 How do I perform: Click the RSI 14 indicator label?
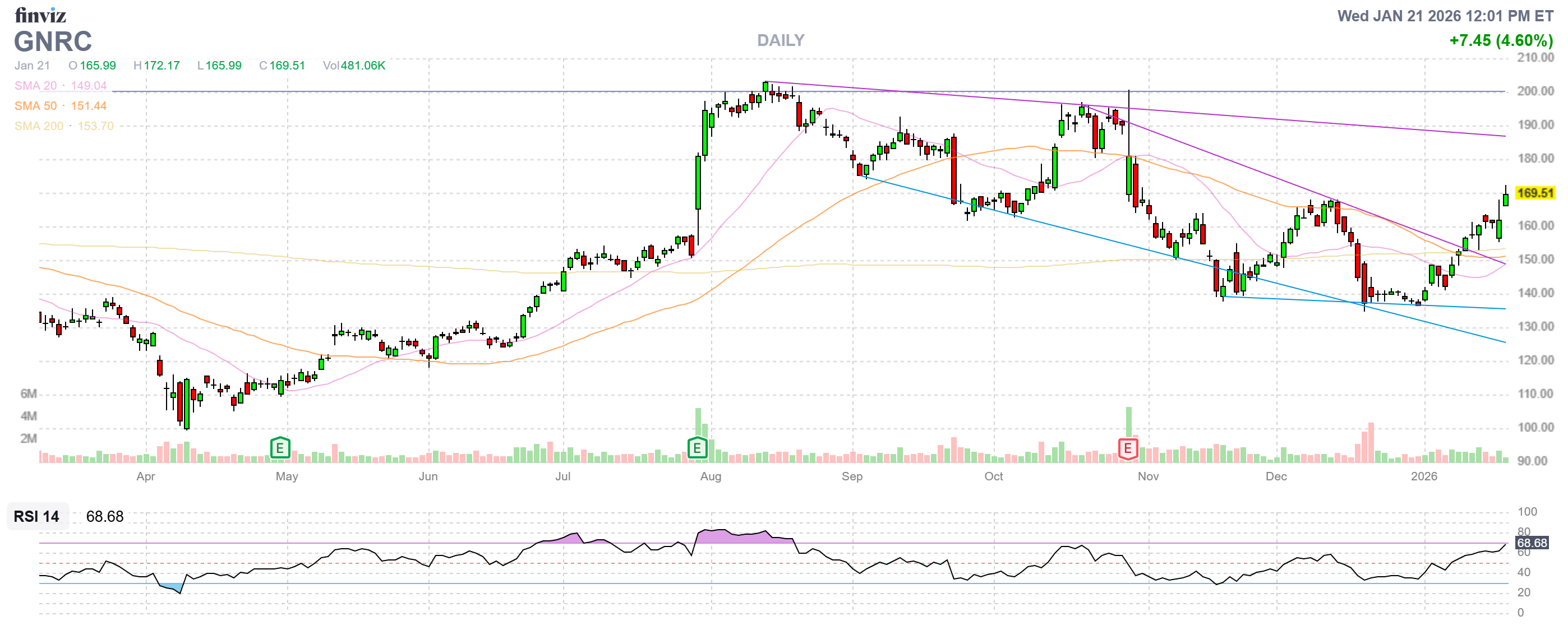(36, 516)
